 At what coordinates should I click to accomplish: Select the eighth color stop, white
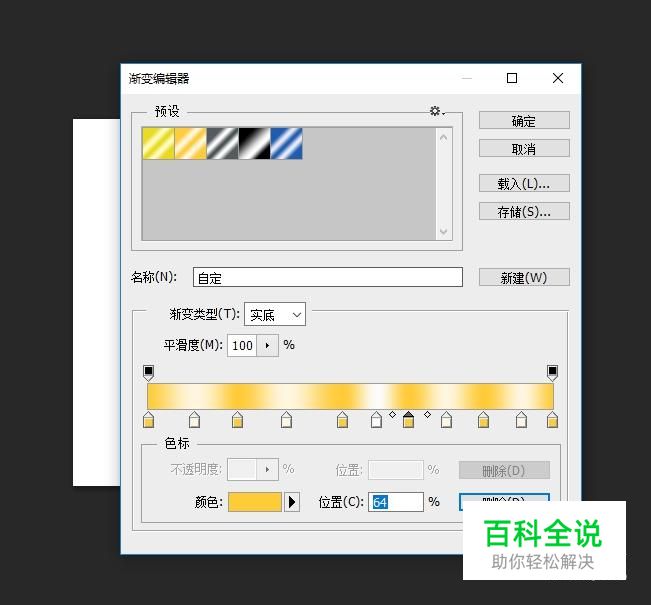tap(446, 420)
